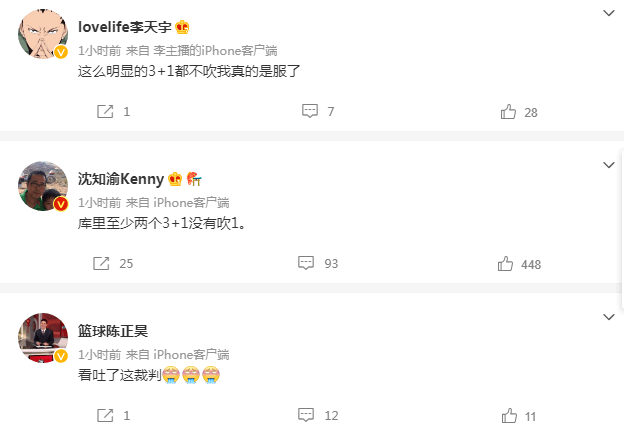Expand options chevron on 沈知渝Kenny's post
Image resolution: width=624 pixels, height=433 pixels.
click(608, 165)
